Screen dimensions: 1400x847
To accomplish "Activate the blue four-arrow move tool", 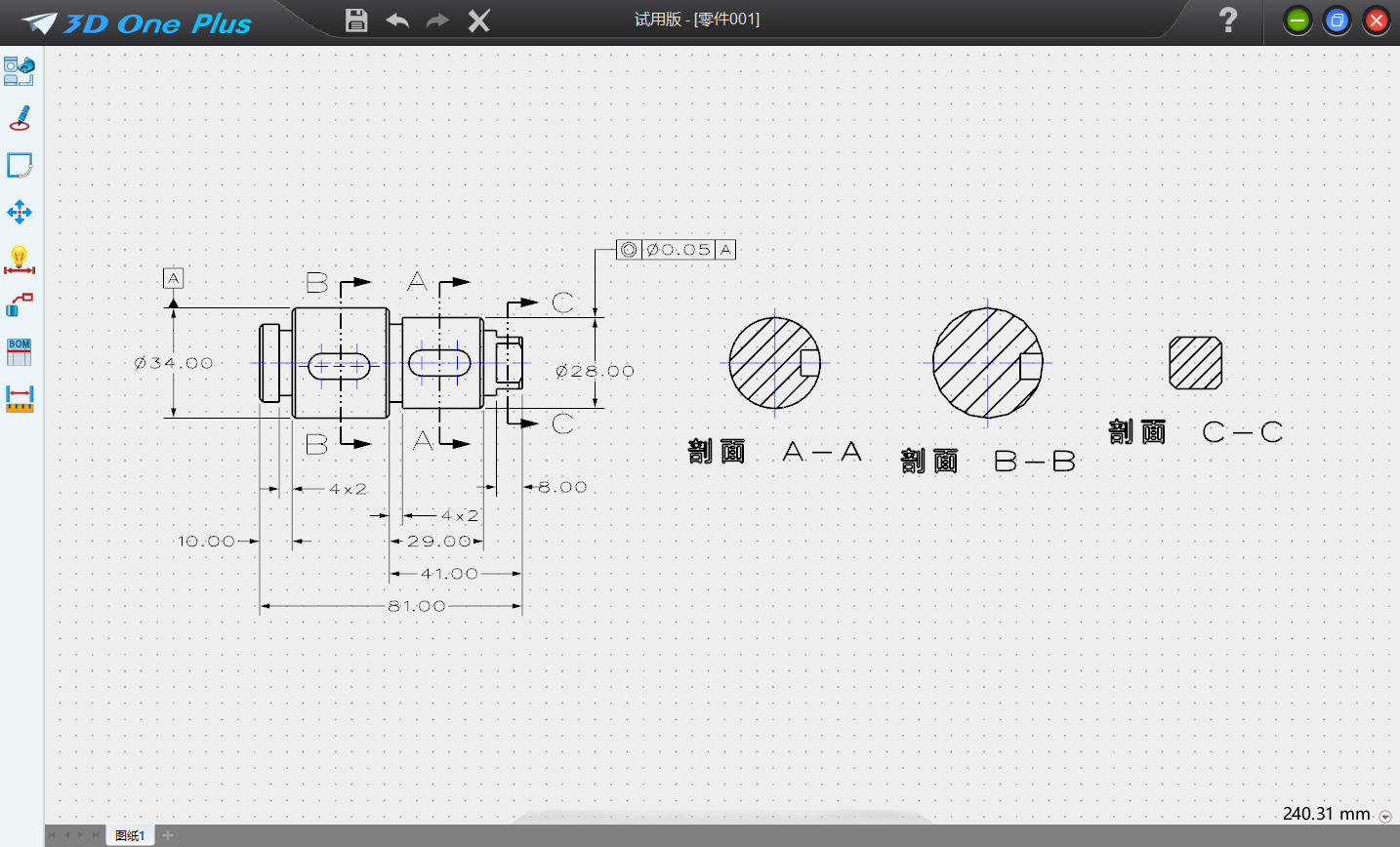I will [20, 212].
